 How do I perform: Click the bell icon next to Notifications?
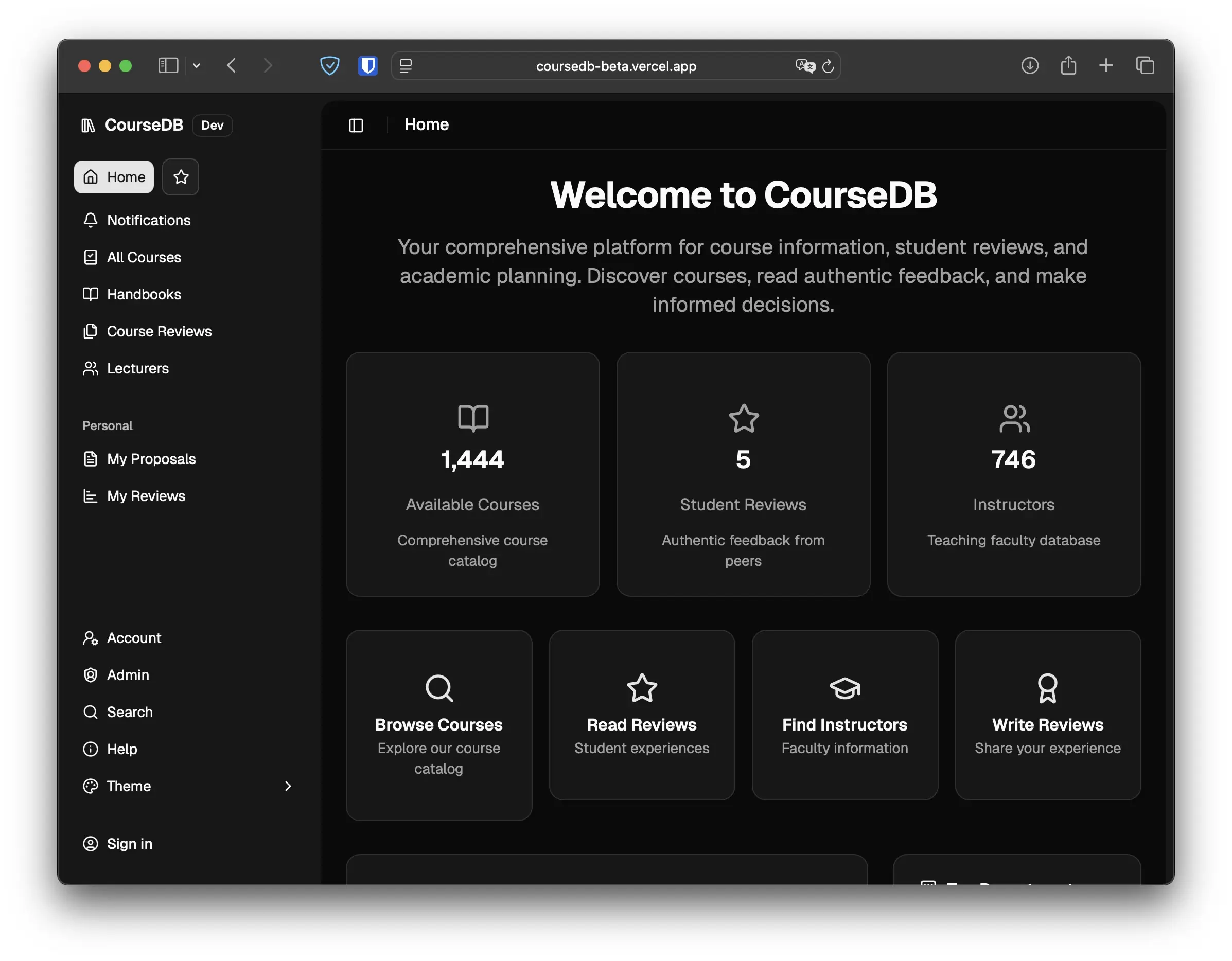(x=90, y=221)
